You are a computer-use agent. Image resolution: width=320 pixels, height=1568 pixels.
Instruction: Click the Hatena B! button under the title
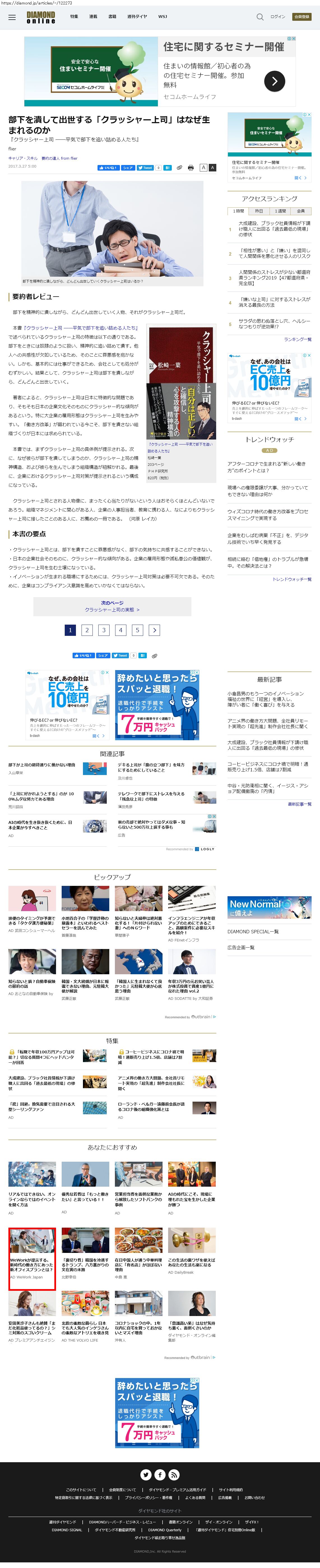167,168
